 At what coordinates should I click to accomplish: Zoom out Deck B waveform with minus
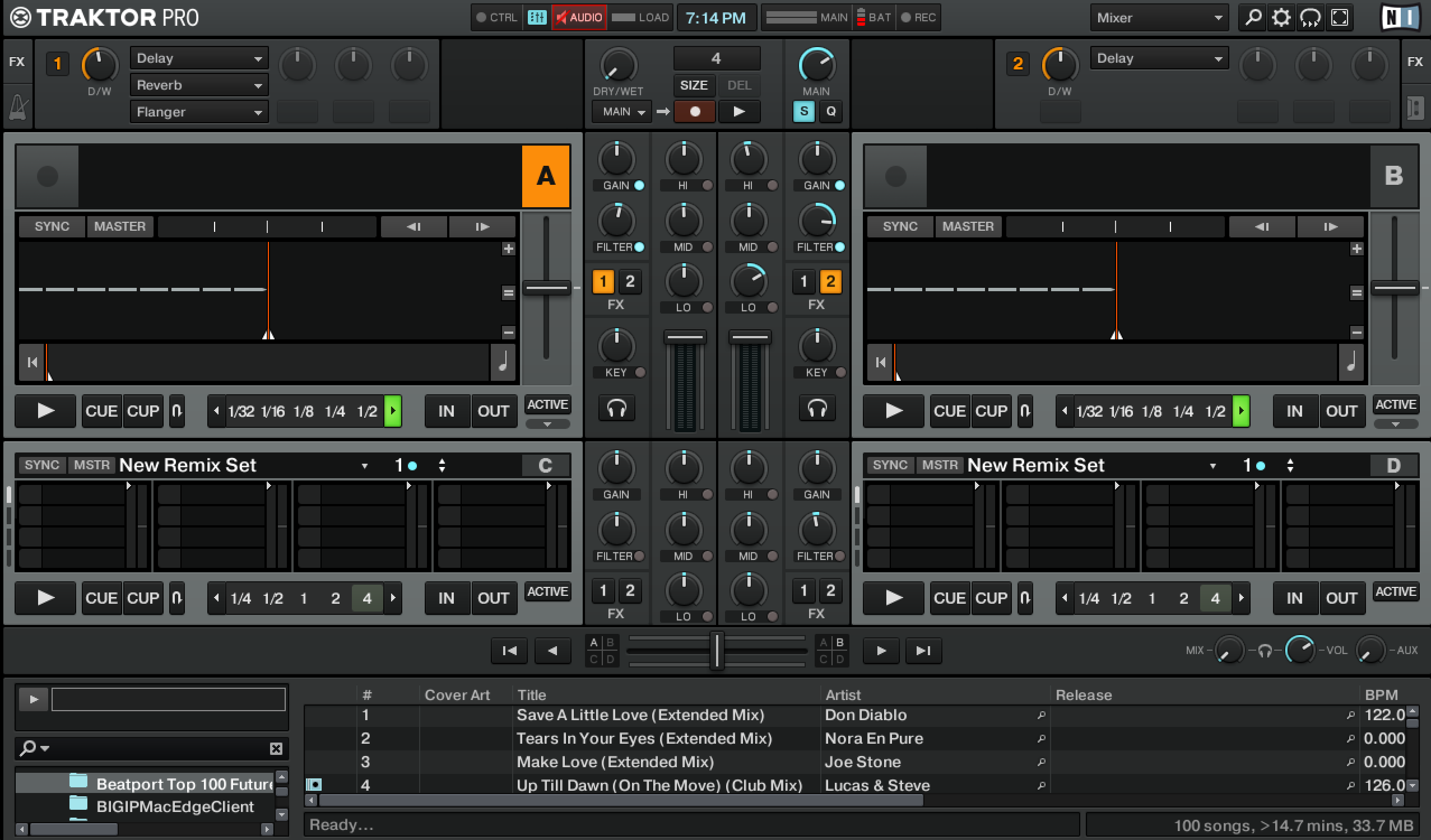(1356, 333)
